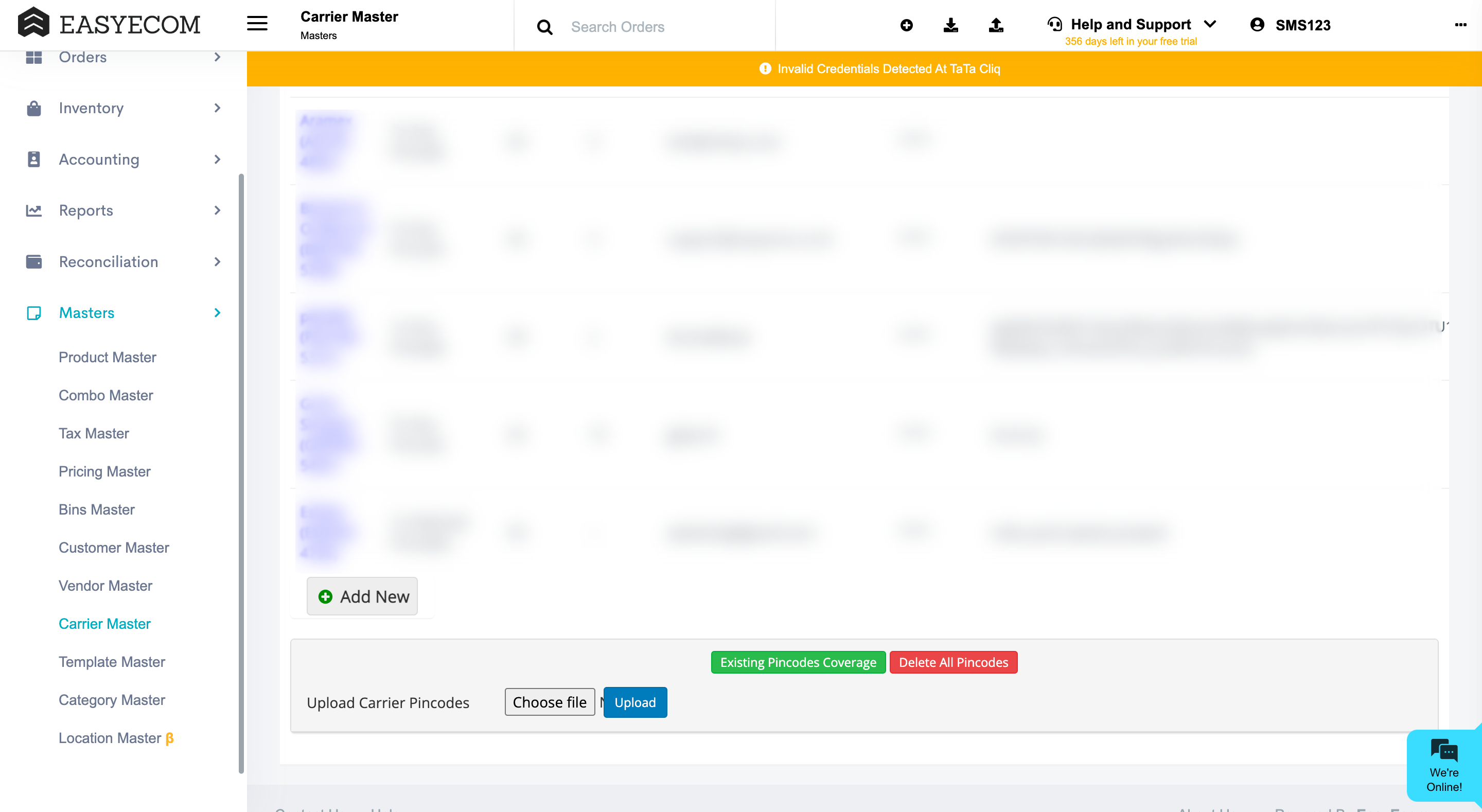Open Customer Master in sidebar
This screenshot has width=1482, height=812.
(114, 548)
